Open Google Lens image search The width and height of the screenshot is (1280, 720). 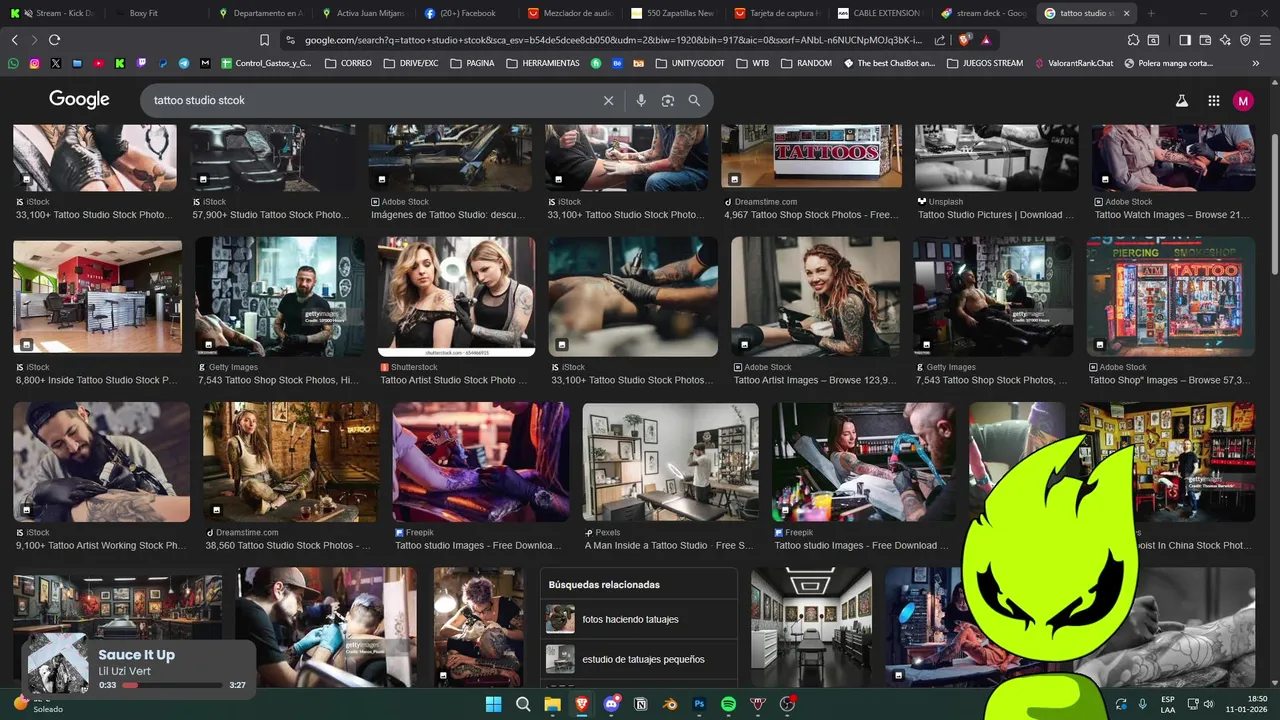coord(668,100)
